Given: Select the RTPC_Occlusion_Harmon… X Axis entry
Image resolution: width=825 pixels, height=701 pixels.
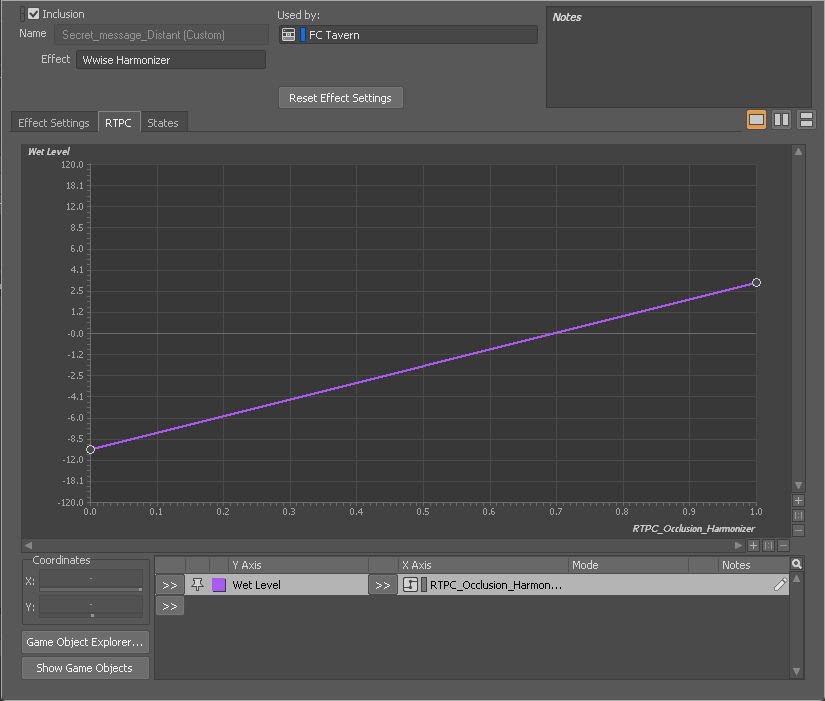Looking at the screenshot, I should (x=496, y=585).
